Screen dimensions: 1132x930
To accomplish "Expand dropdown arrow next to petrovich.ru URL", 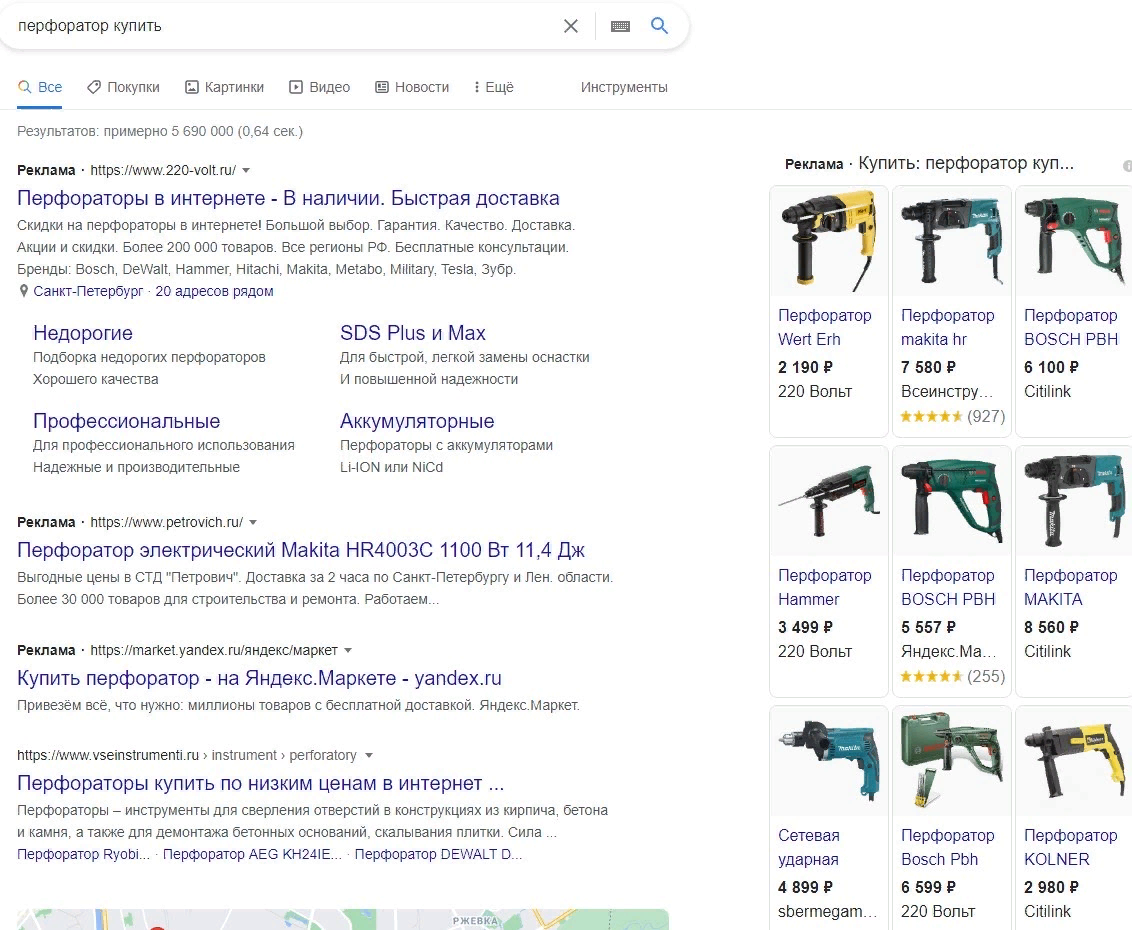I will [x=253, y=522].
